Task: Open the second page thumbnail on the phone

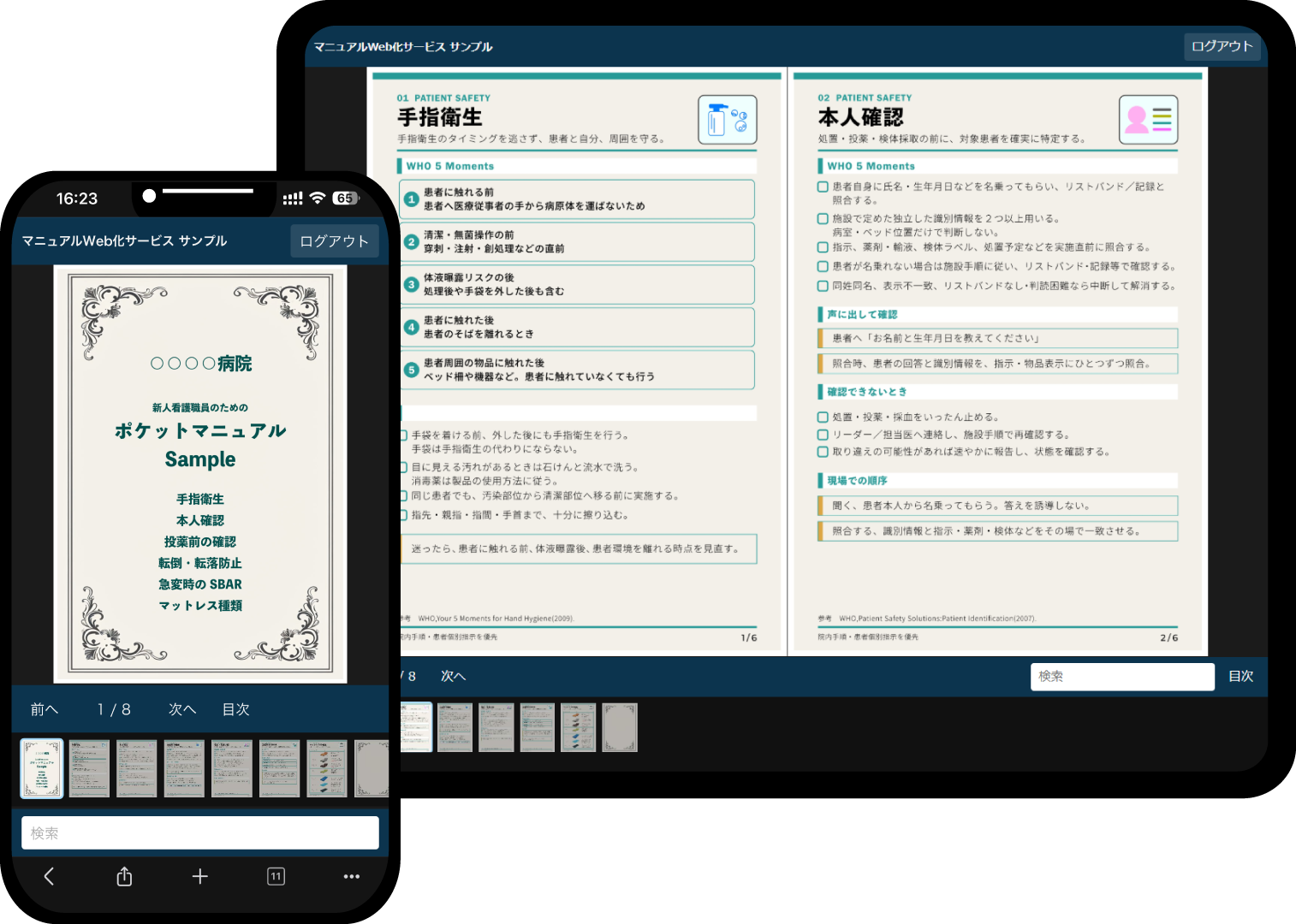Action: pyautogui.click(x=89, y=768)
